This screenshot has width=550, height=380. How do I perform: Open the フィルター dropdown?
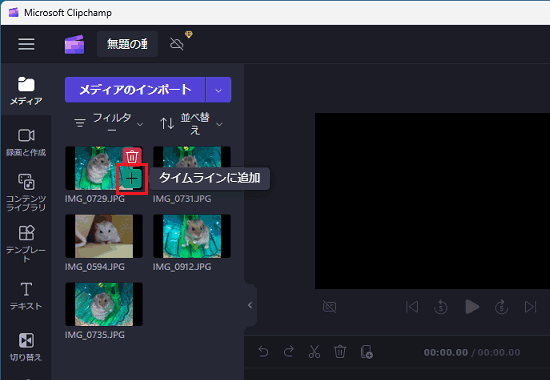(x=109, y=124)
